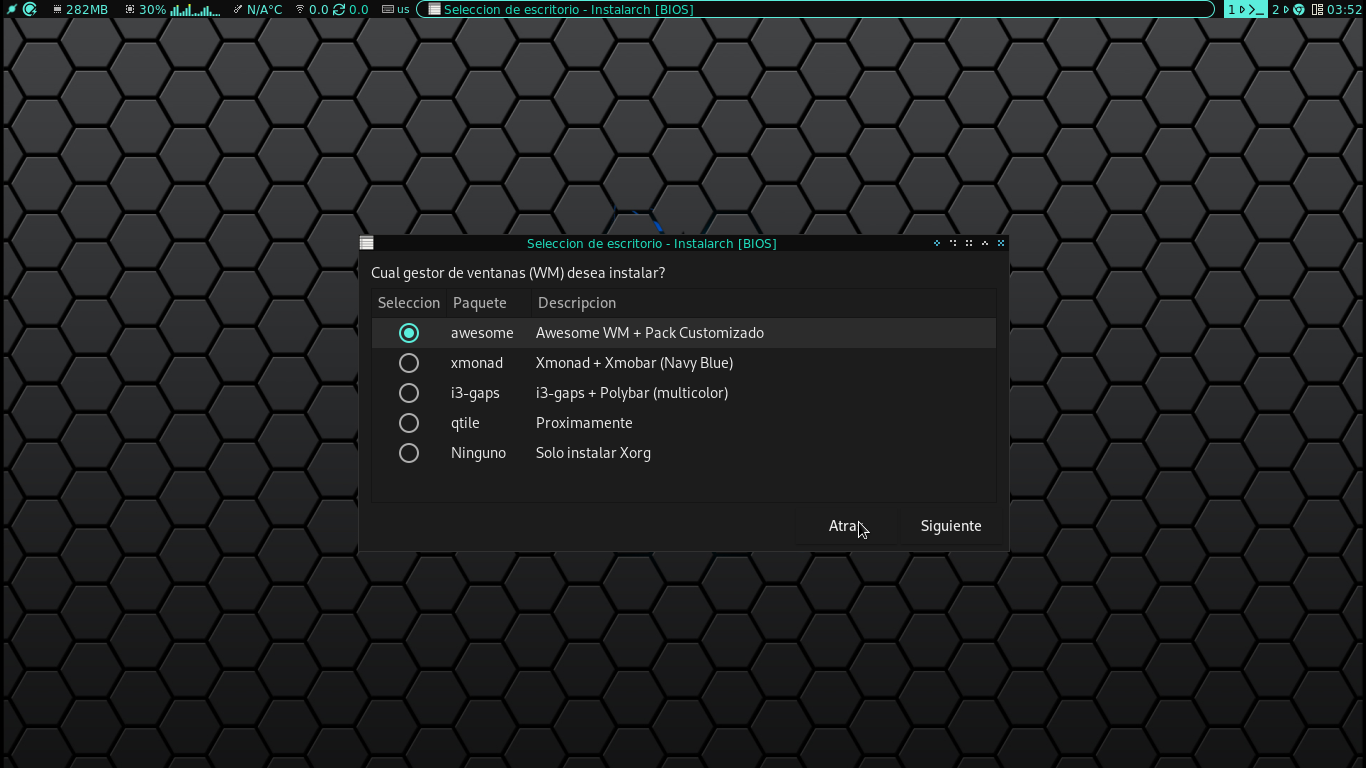Choose the i3-gaps radio option

tap(409, 393)
